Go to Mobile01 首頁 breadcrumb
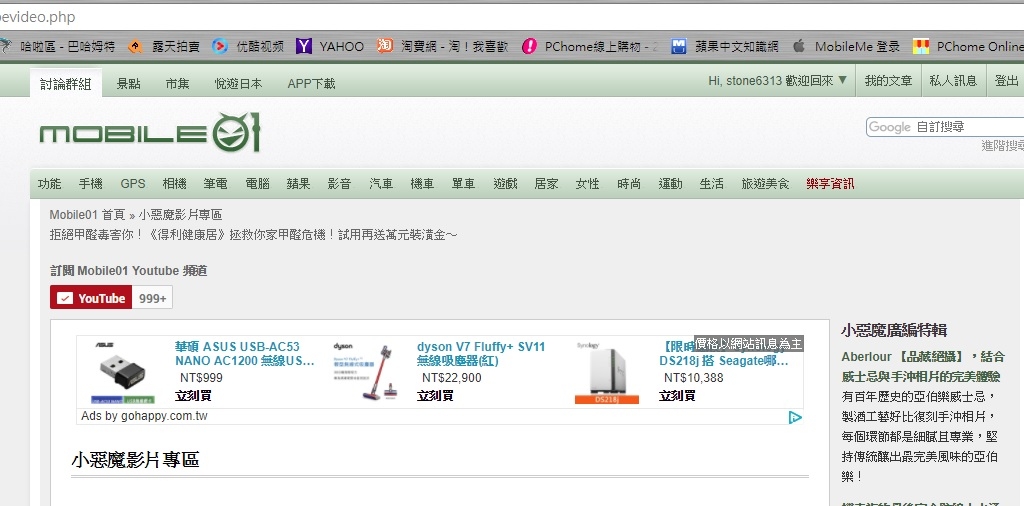1024x506 pixels. (88, 215)
